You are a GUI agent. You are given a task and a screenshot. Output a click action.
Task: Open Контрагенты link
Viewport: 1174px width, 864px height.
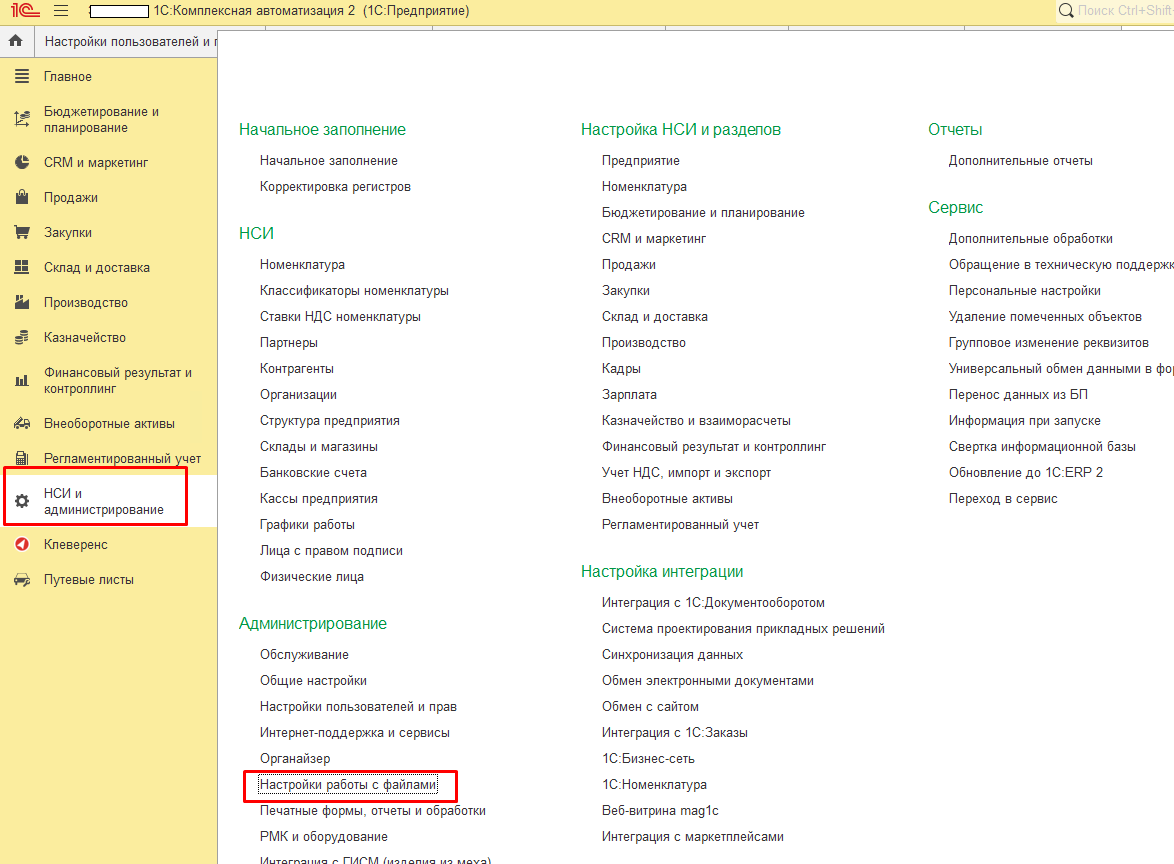(x=296, y=368)
